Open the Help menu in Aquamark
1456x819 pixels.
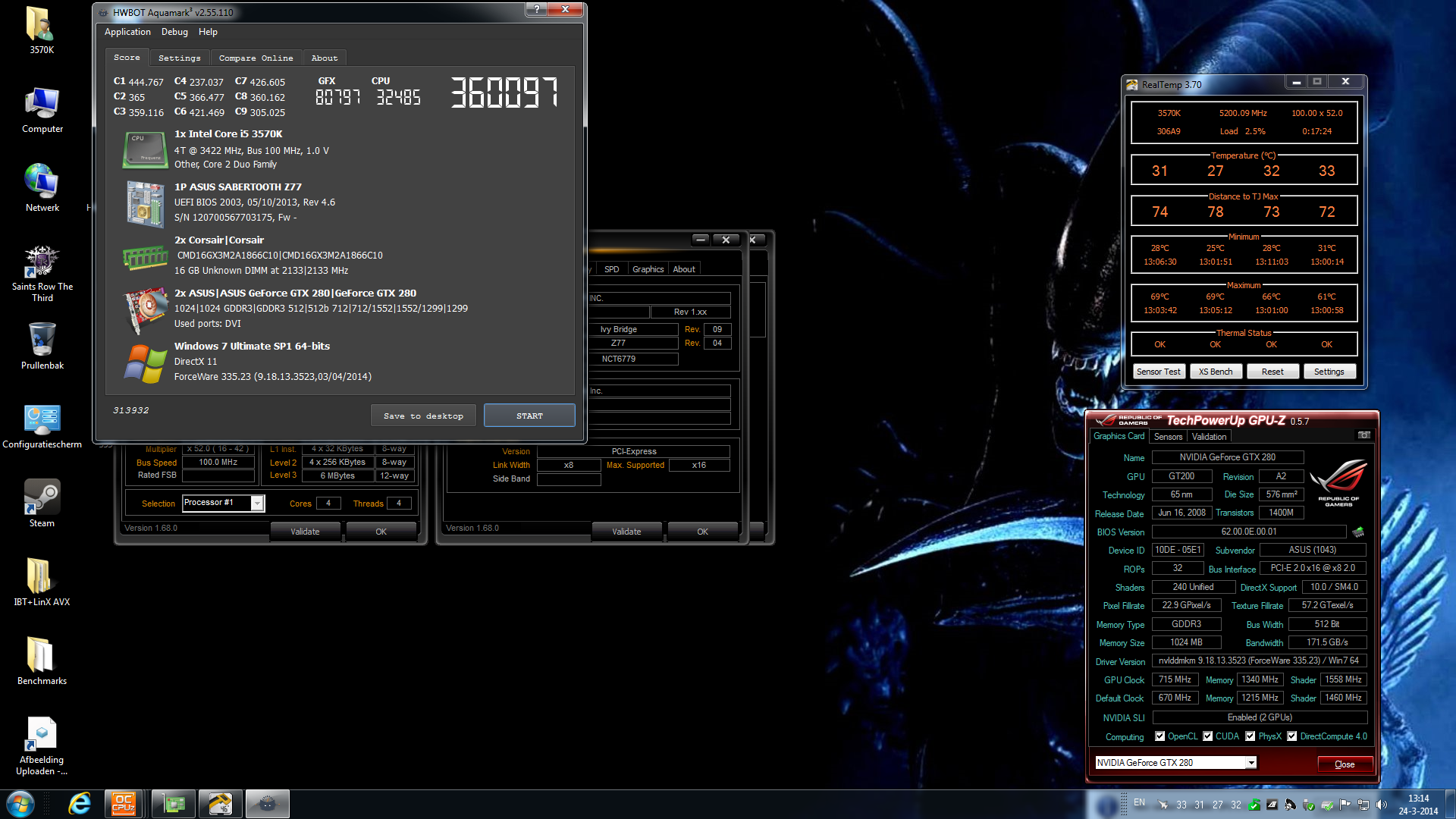pos(208,32)
